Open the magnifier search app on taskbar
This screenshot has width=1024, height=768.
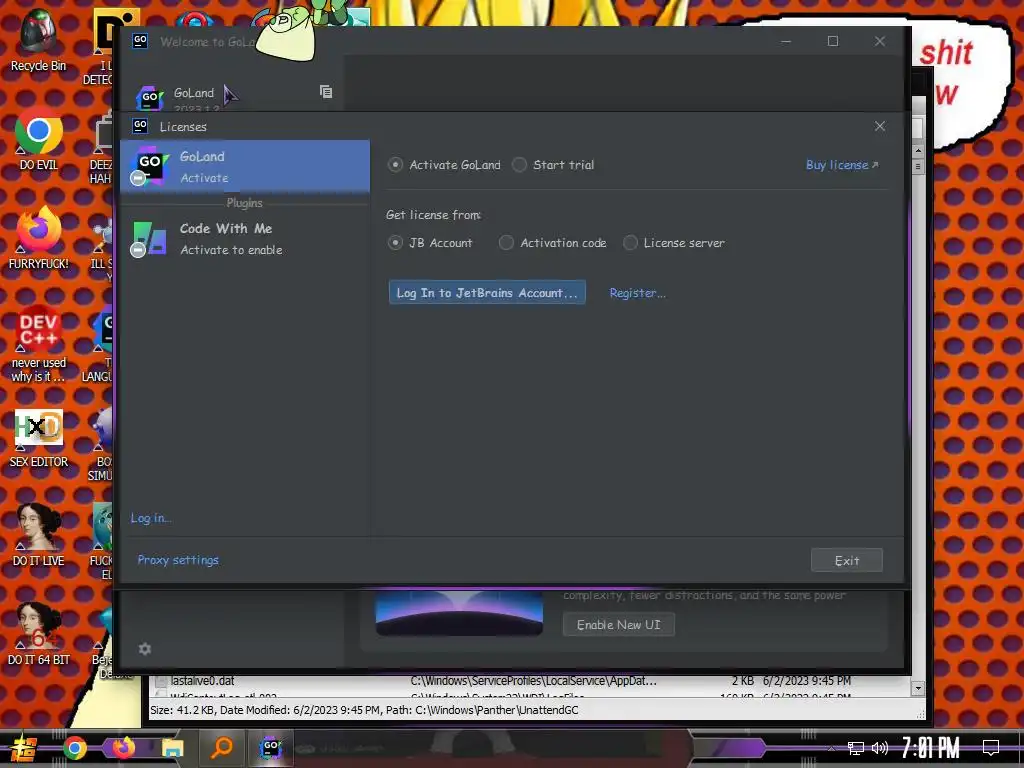221,748
